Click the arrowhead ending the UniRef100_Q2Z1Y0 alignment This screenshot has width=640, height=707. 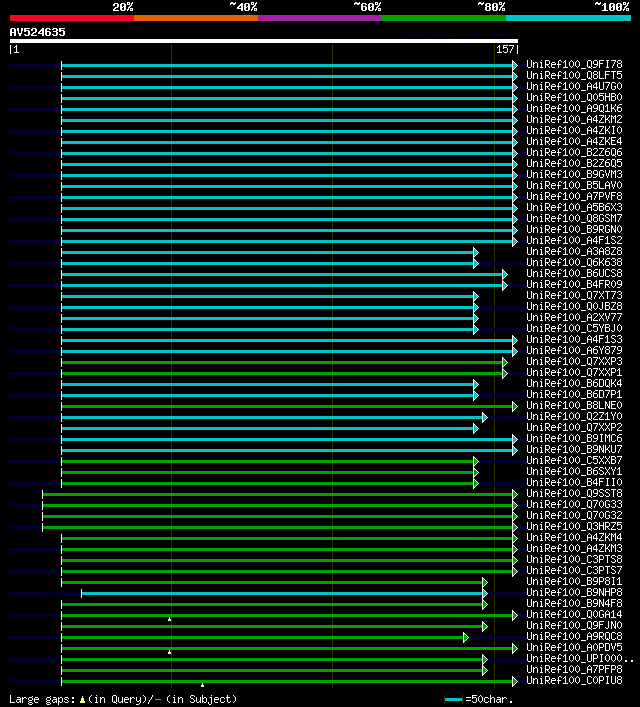pyautogui.click(x=485, y=418)
